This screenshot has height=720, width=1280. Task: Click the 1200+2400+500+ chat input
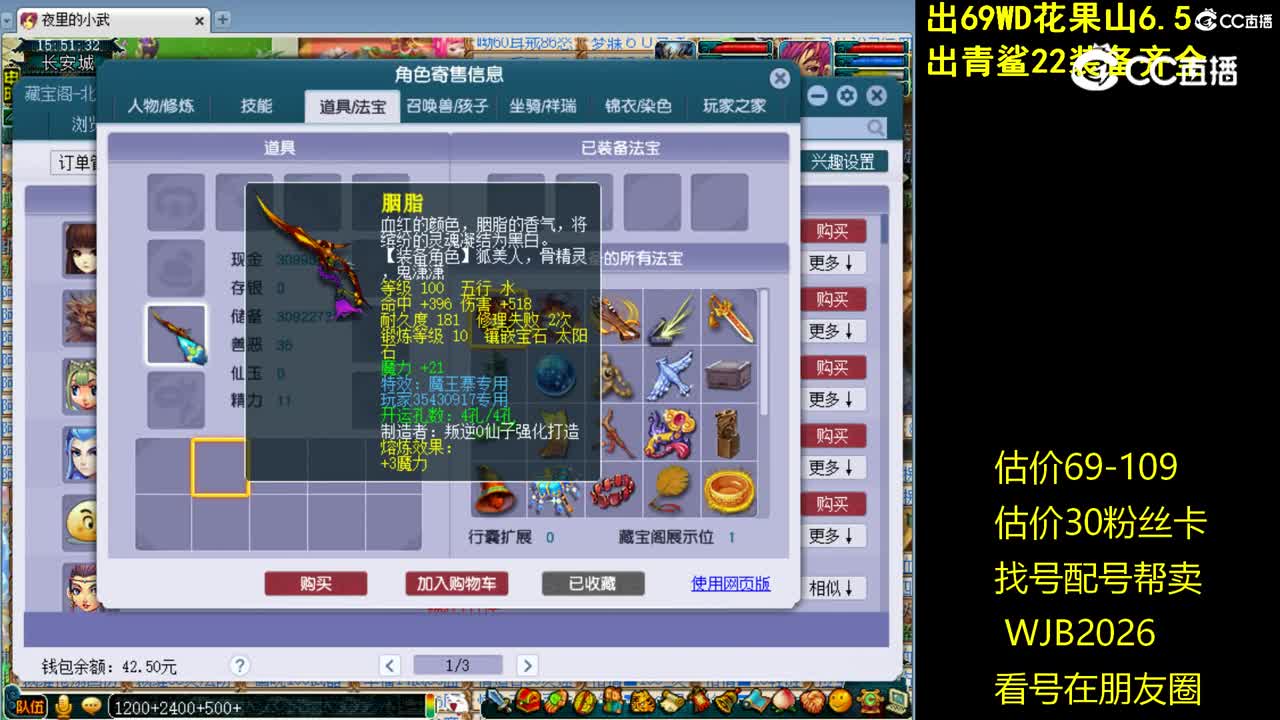coord(265,707)
